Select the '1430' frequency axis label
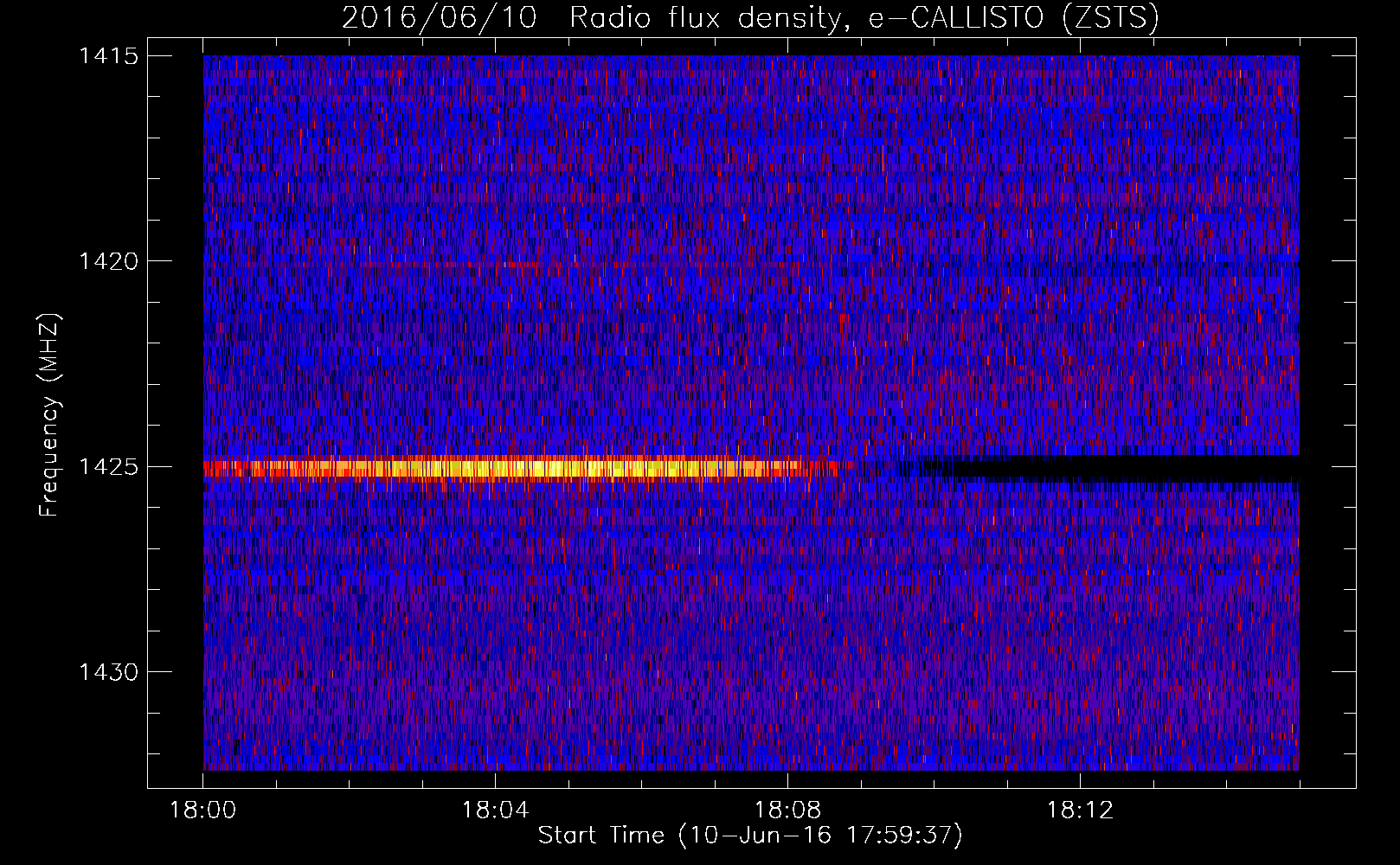This screenshot has height=865, width=1400. pyautogui.click(x=108, y=672)
